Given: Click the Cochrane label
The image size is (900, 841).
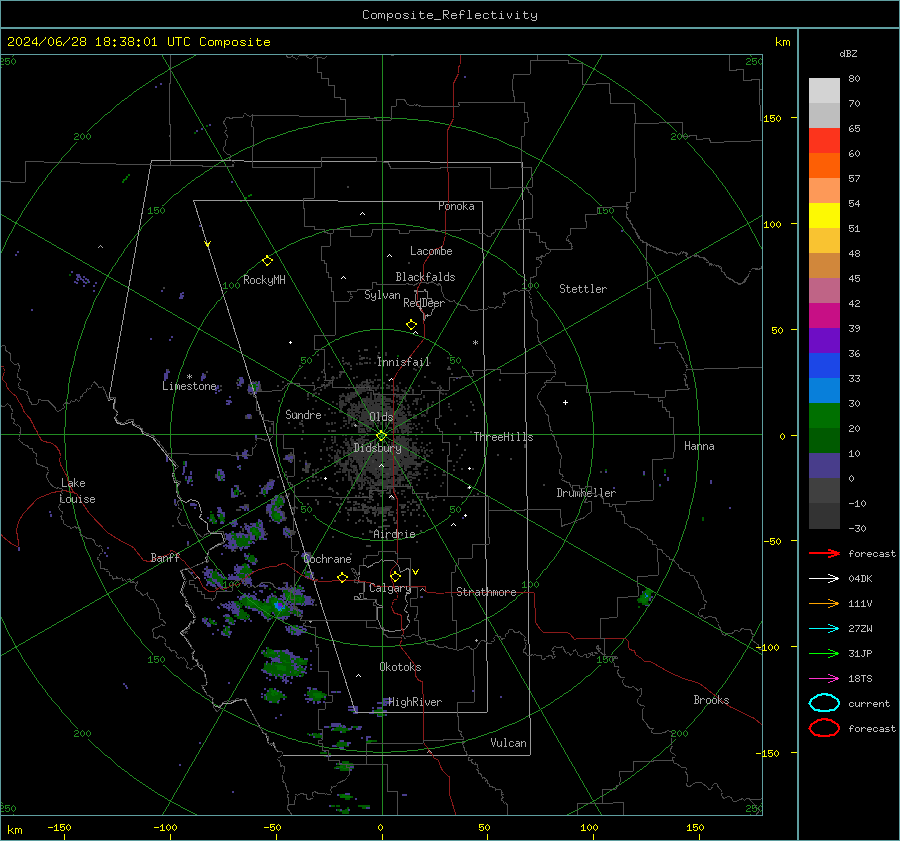Looking at the screenshot, I should tap(327, 559).
